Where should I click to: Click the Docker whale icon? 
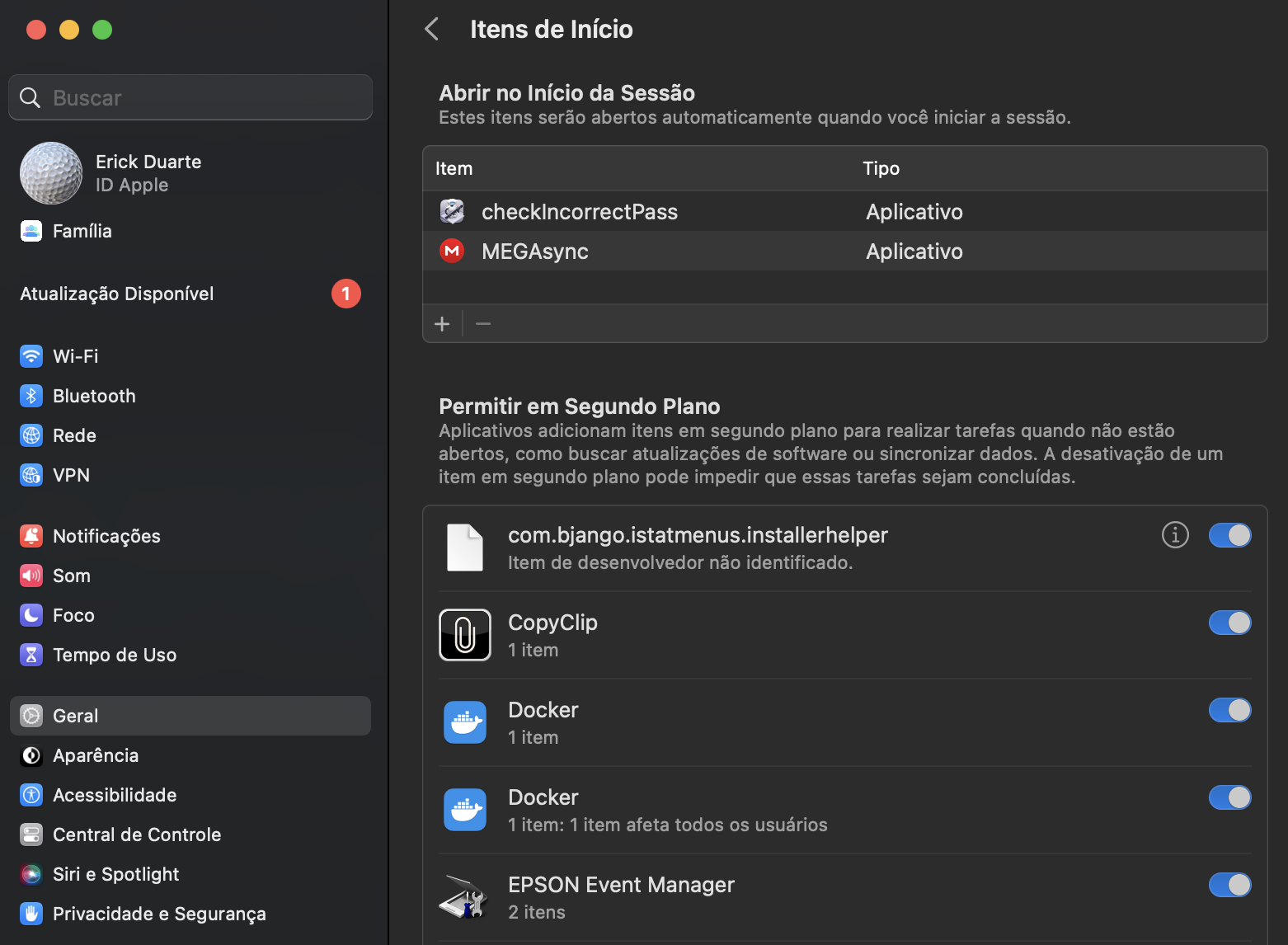point(465,722)
